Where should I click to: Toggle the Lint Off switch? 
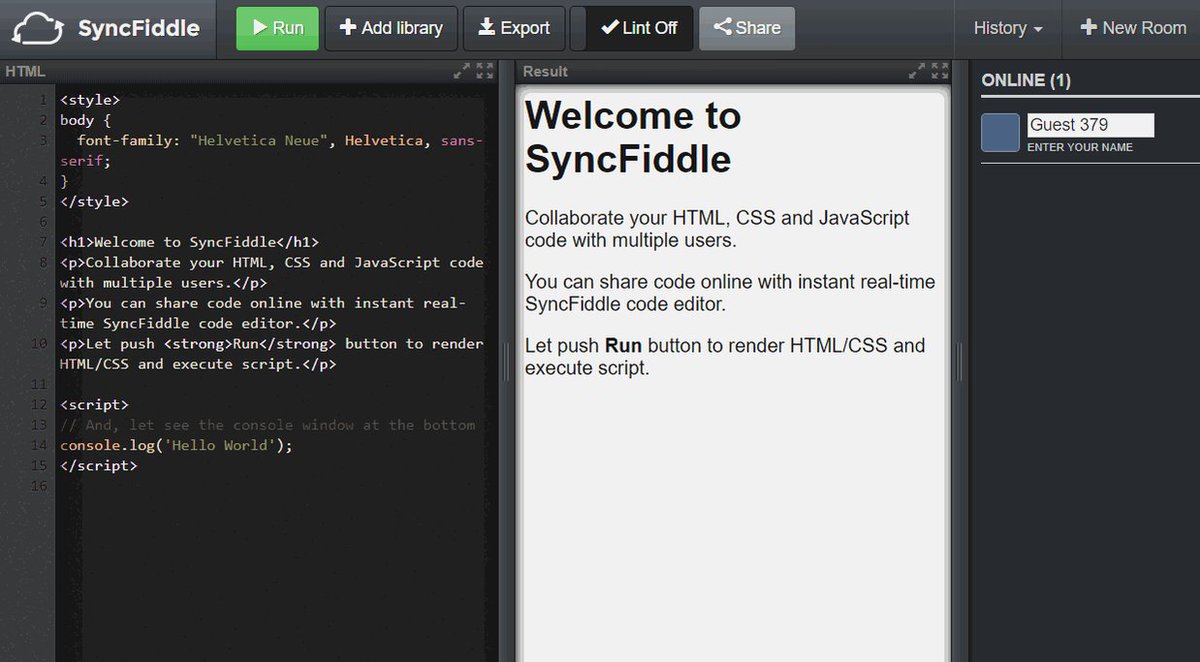point(632,28)
